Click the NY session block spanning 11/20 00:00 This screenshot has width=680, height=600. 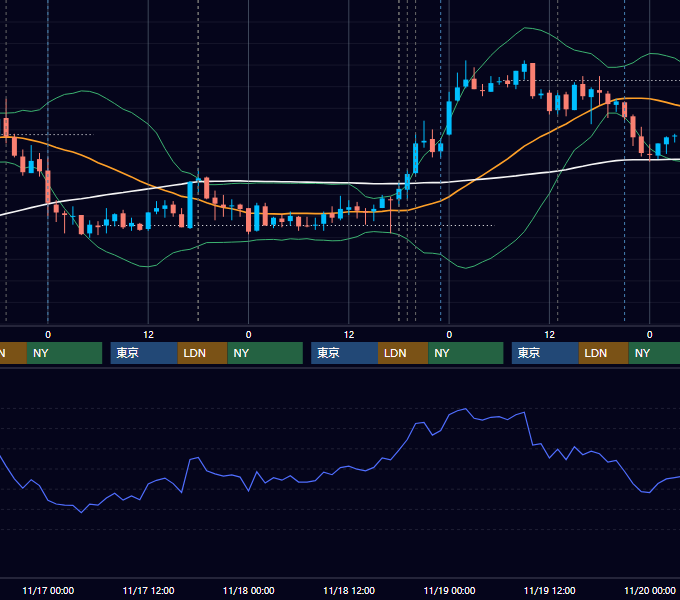pos(654,353)
